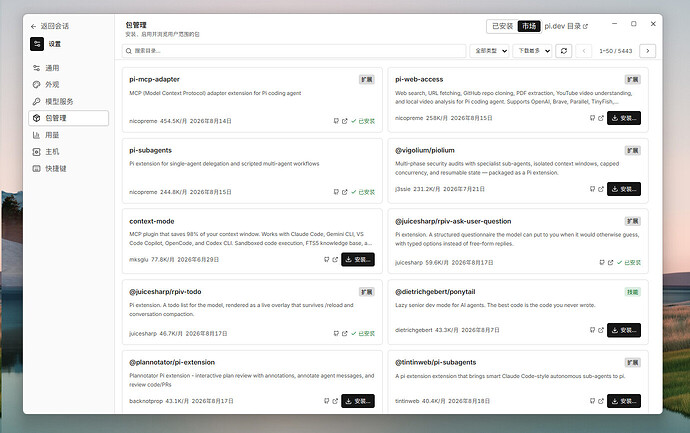Viewport: 690px width, 433px height.
Task: Open 主机 host settings
Action: pyautogui.click(x=68, y=151)
